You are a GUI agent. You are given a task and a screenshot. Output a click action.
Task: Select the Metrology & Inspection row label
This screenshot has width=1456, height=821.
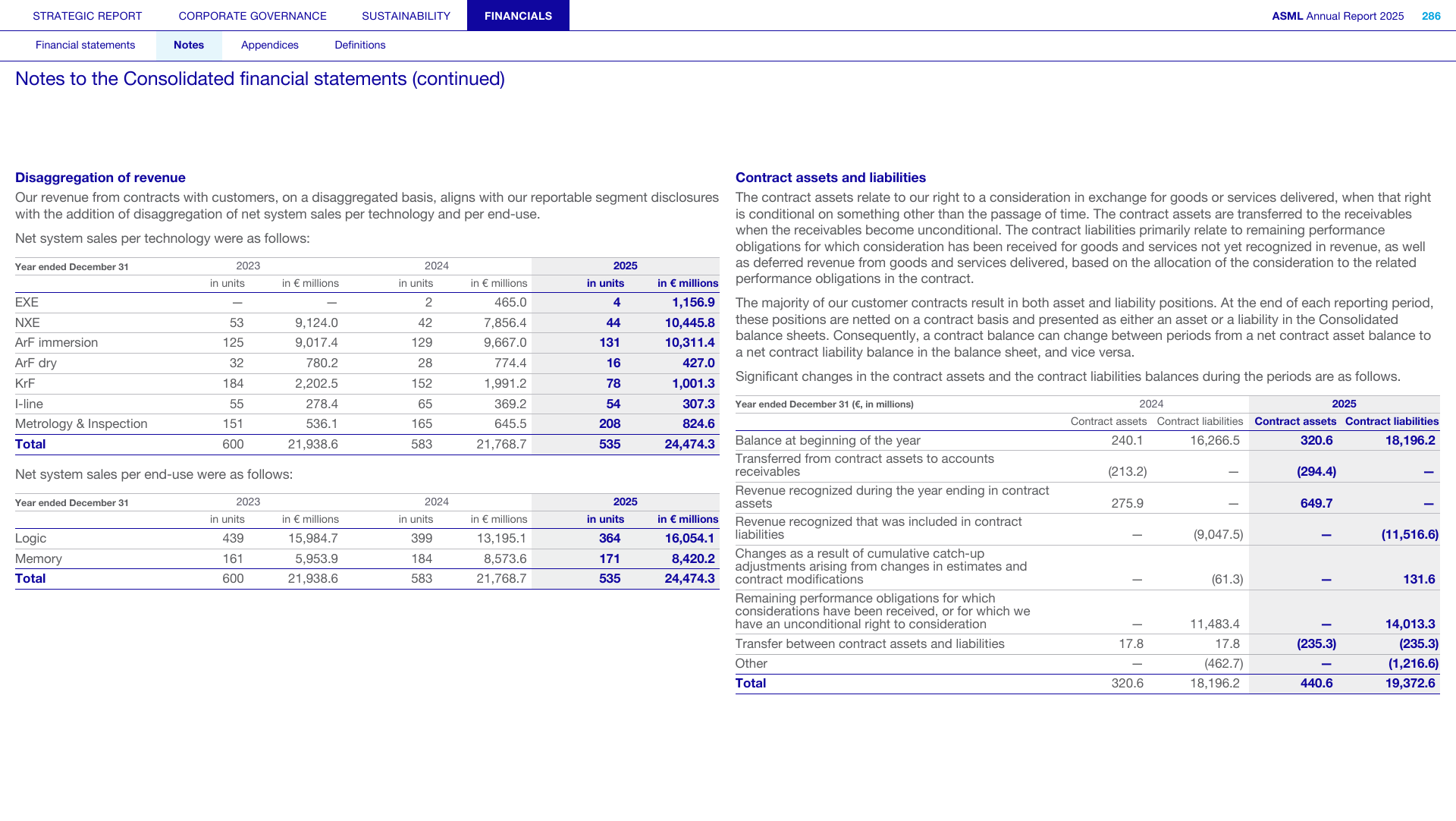[81, 424]
